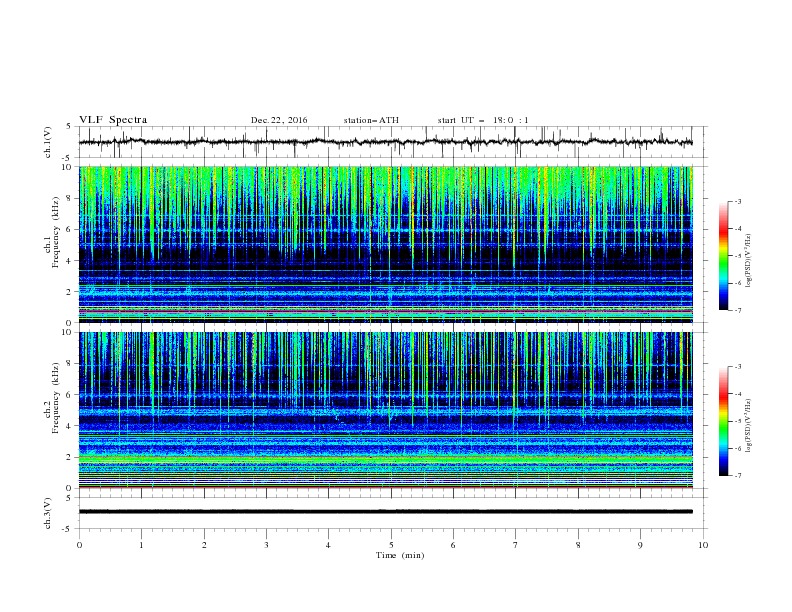792x612 pixels.
Task: Click the "7" minute time tick label
Action: pyautogui.click(x=516, y=545)
